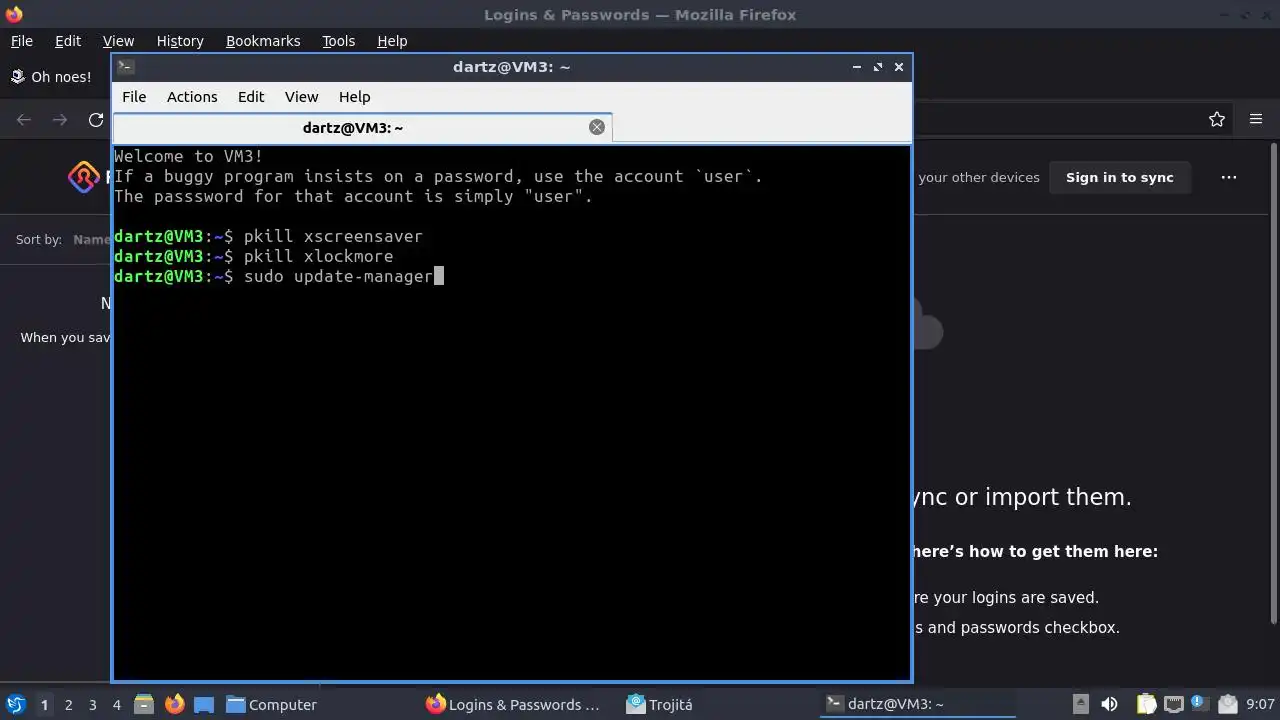
Task: Open the terminal File menu
Action: point(134,97)
